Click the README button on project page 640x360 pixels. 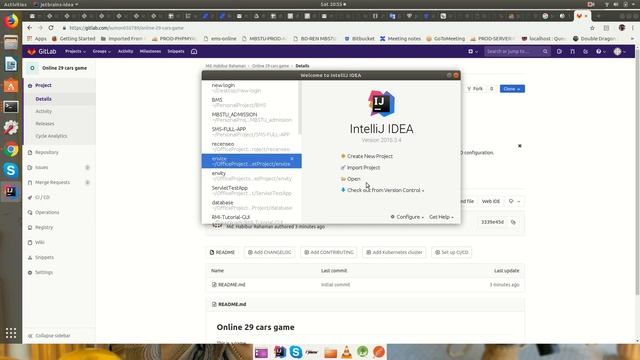(x=222, y=252)
